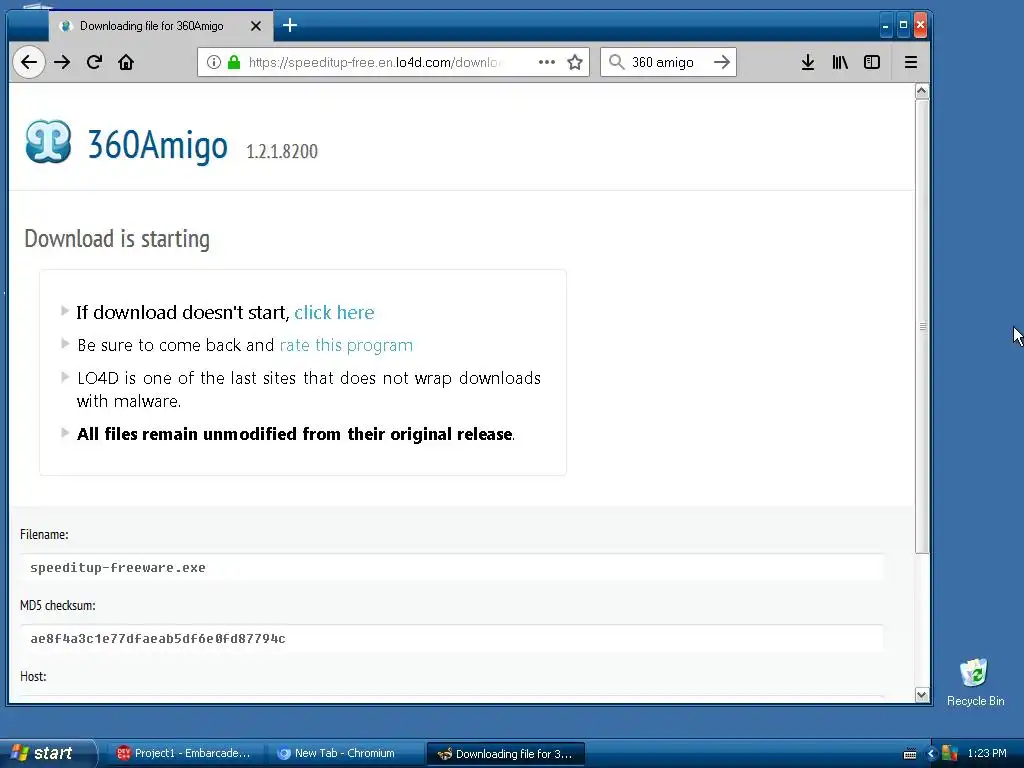Click the 360Amigo butterfly logo
The image size is (1024, 768).
(x=48, y=142)
